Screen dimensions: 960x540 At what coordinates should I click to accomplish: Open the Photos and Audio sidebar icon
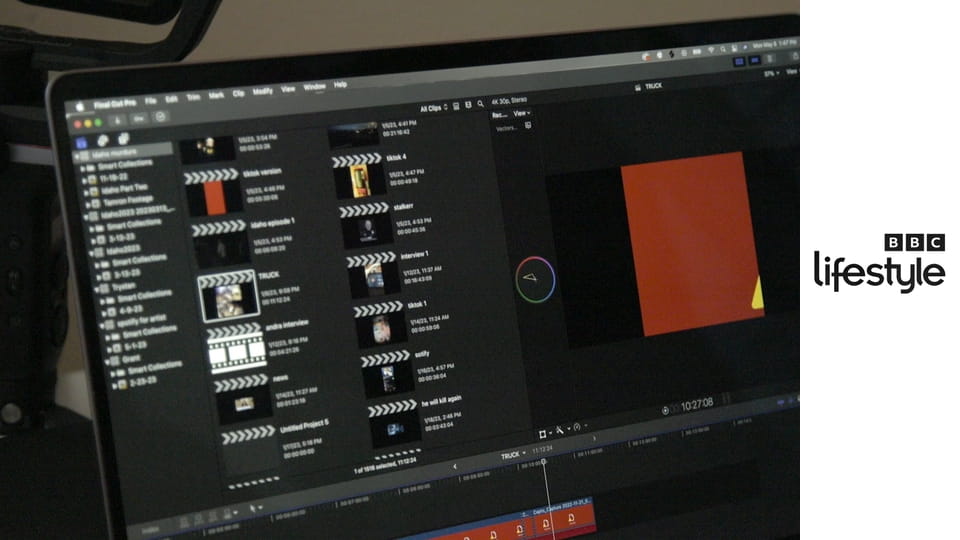[x=104, y=139]
